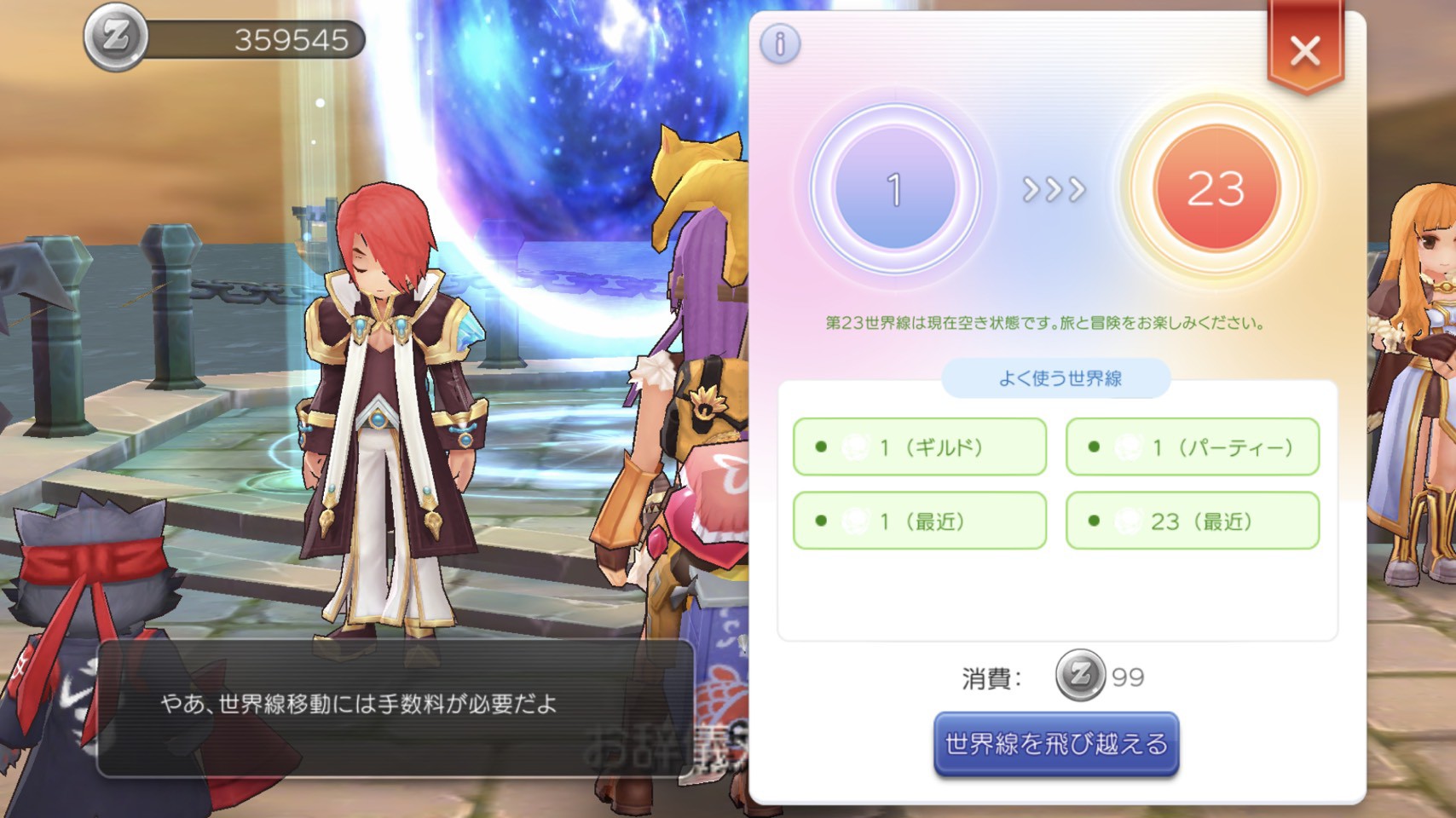
Task: Select the 1（ギルド）world line option
Action: (920, 446)
